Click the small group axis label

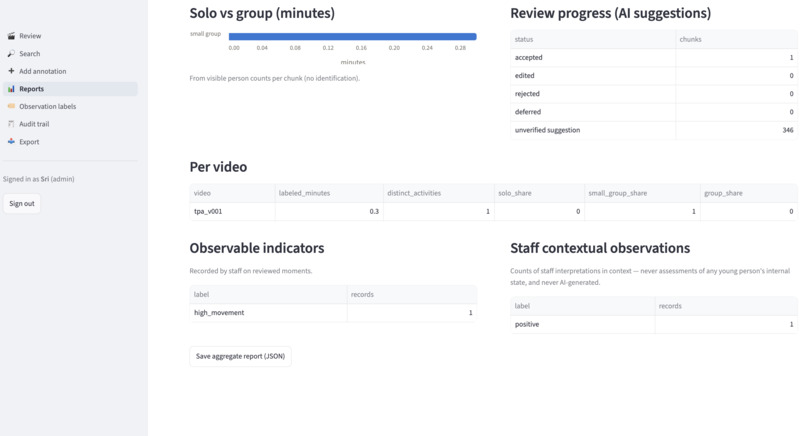click(x=205, y=34)
